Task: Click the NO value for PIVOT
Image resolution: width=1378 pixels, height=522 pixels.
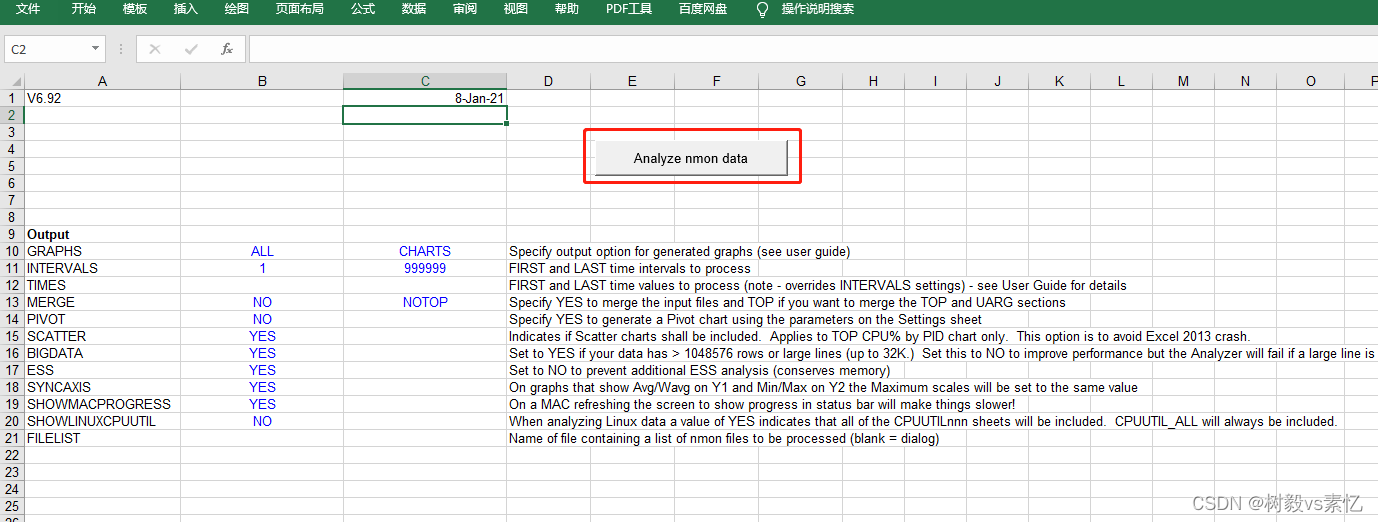Action: pos(262,319)
